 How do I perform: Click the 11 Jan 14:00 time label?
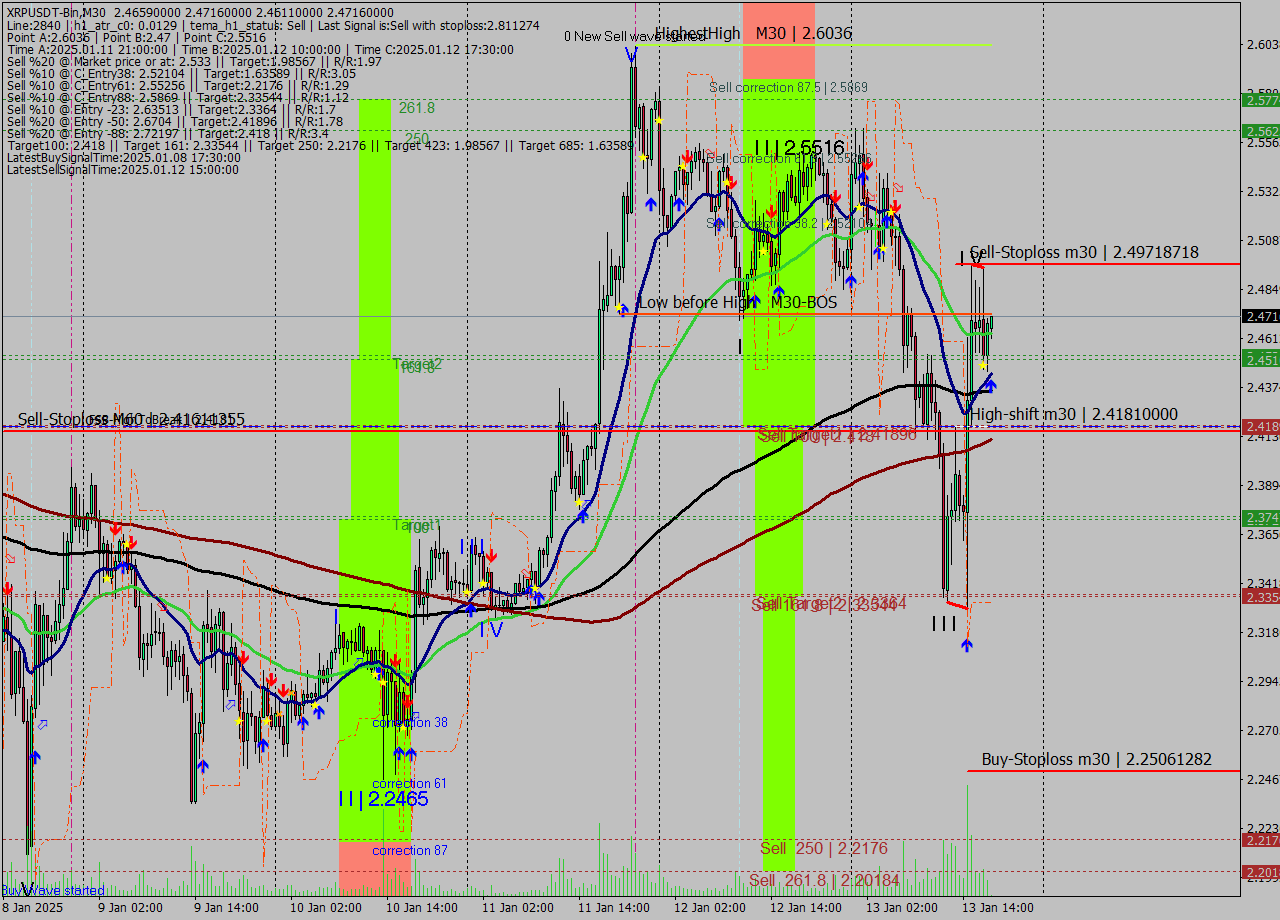pyautogui.click(x=612, y=908)
